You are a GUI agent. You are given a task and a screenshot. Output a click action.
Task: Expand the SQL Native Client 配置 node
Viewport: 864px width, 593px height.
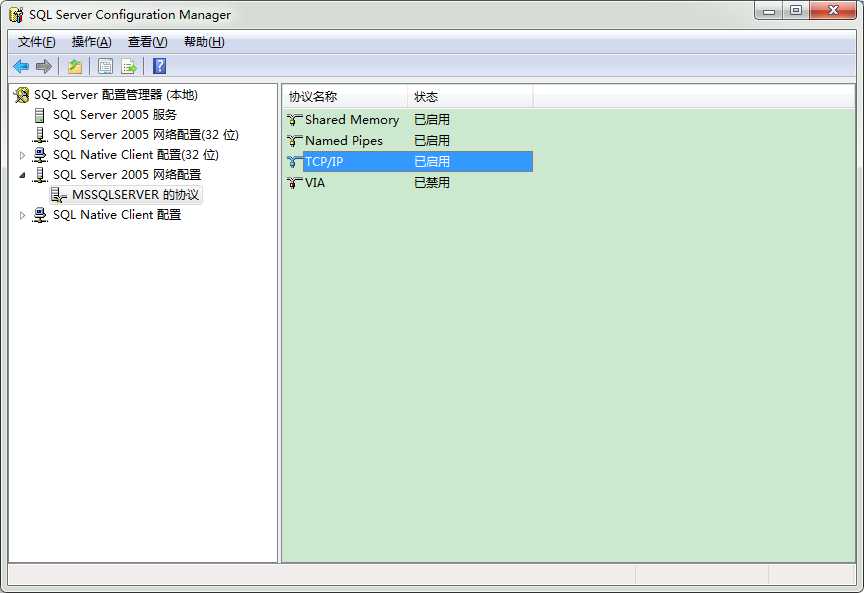pos(22,215)
